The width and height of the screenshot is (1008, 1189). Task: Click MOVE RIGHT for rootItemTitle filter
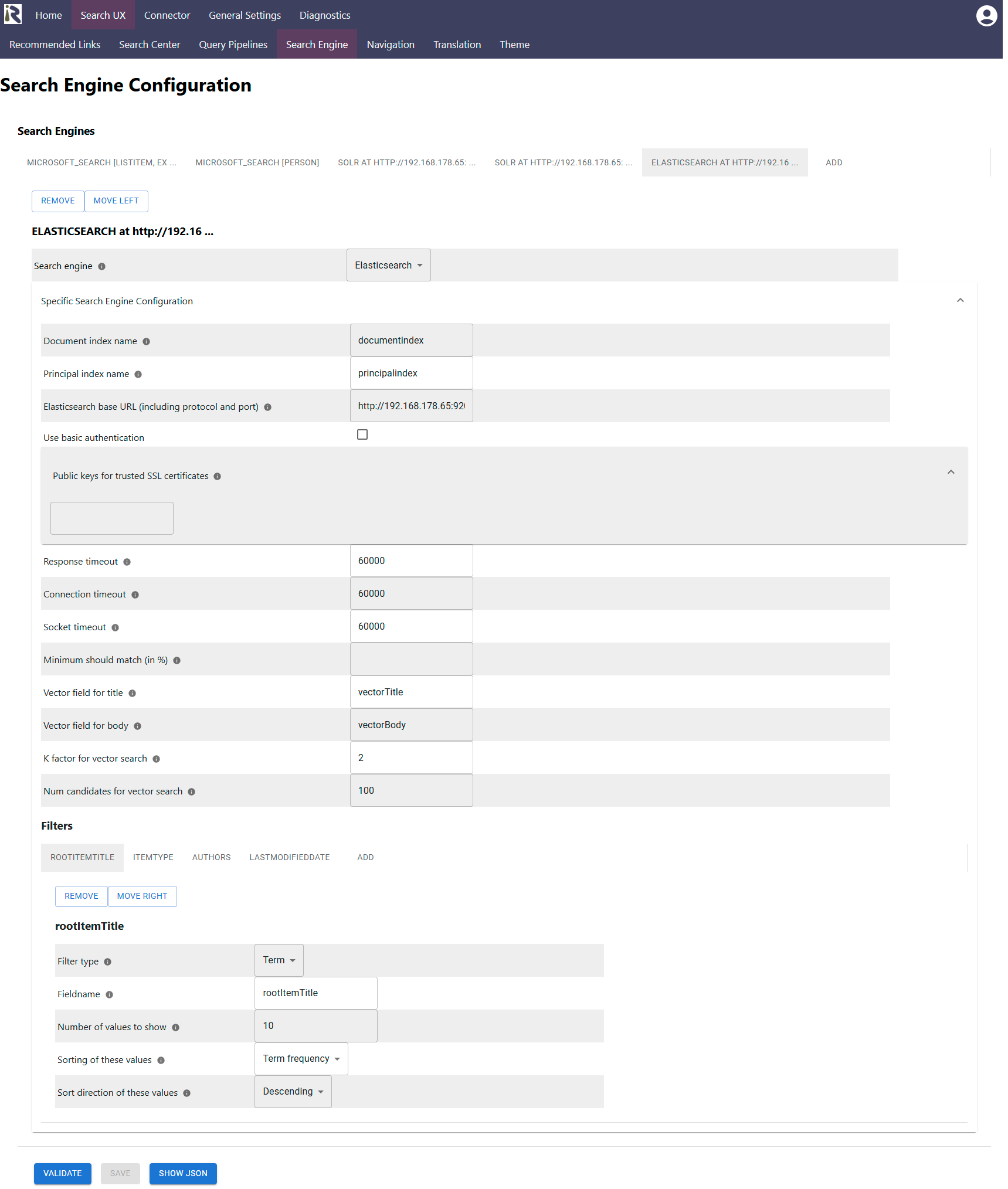pyautogui.click(x=142, y=896)
